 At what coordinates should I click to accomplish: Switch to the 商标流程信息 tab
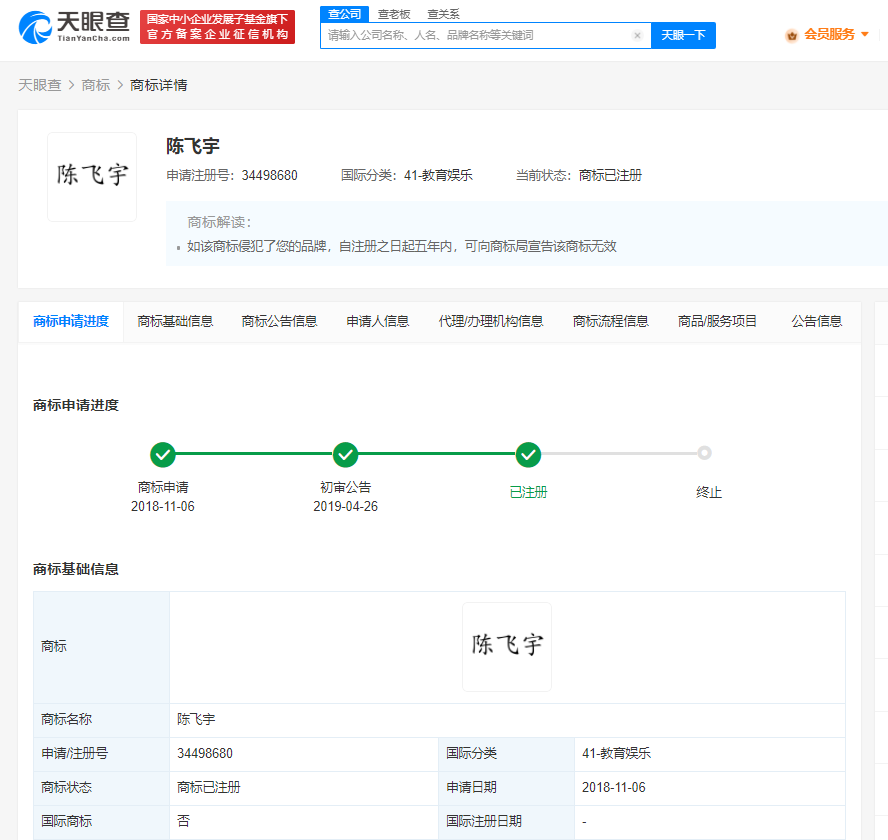[610, 321]
